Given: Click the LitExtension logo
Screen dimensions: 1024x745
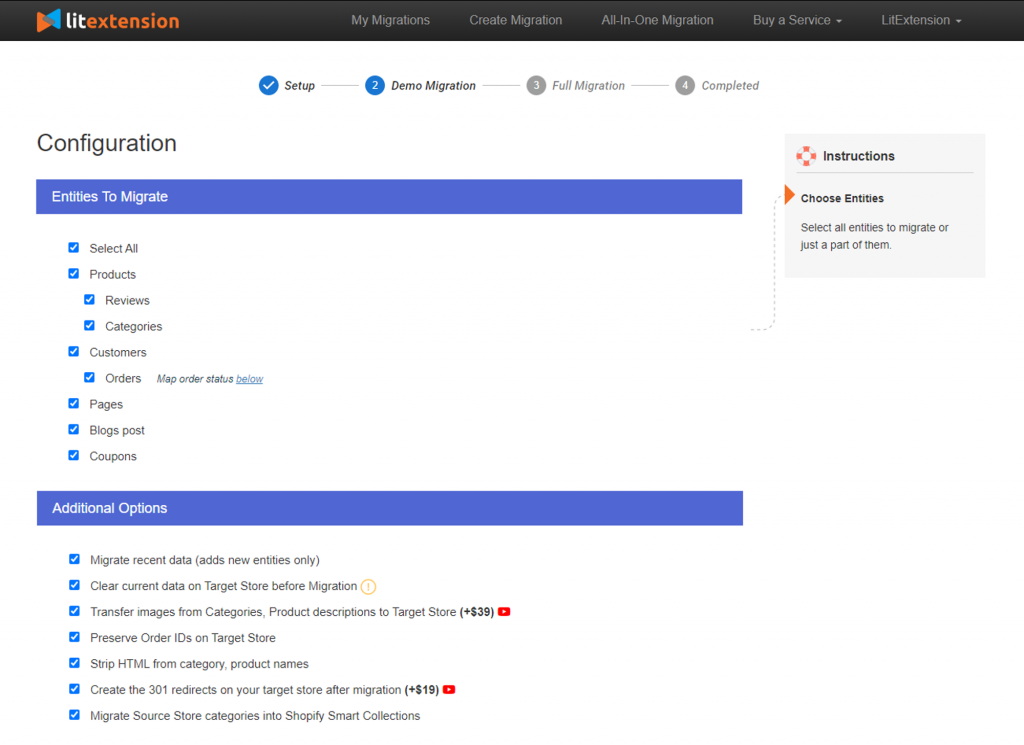Looking at the screenshot, I should (x=107, y=19).
